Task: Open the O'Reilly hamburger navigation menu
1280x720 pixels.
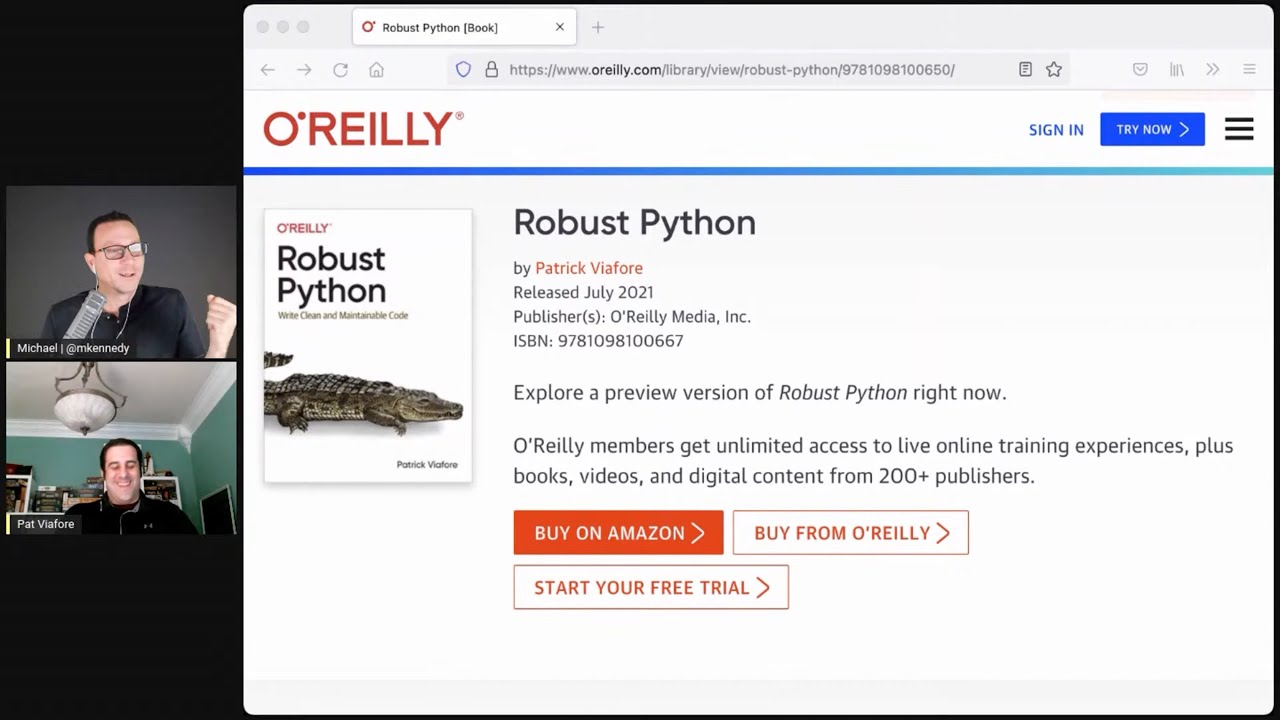Action: [x=1239, y=129]
